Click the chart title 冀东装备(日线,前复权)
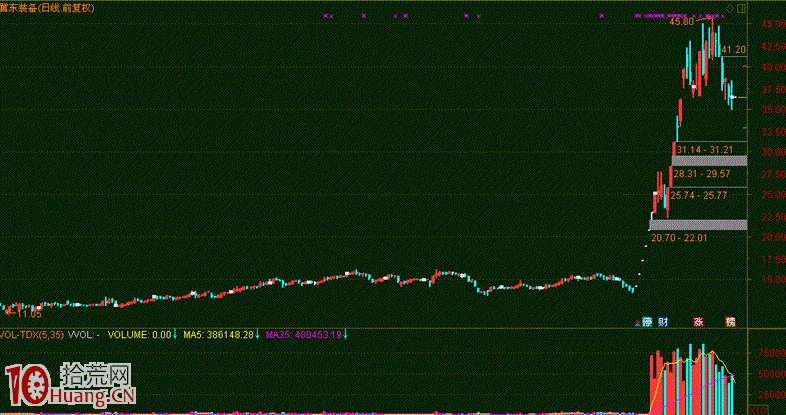The height and width of the screenshot is (415, 786). coord(47,8)
